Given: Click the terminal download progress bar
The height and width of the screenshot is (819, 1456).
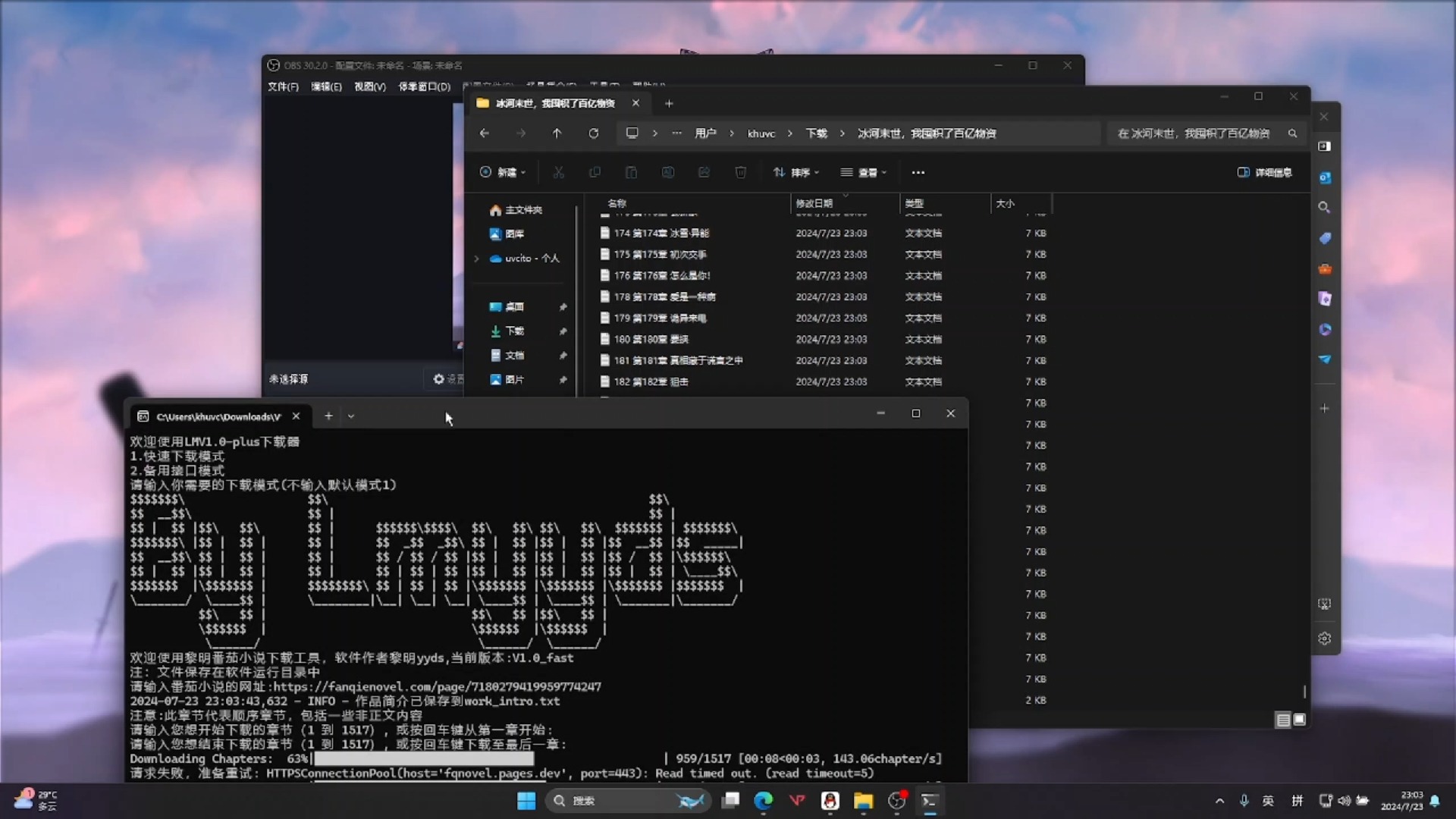Looking at the screenshot, I should pyautogui.click(x=420, y=758).
